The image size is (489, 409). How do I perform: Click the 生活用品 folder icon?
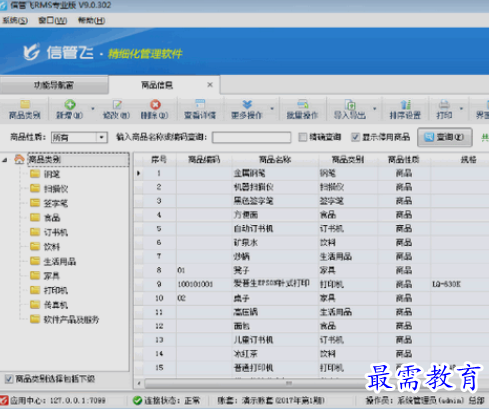pyautogui.click(x=35, y=261)
